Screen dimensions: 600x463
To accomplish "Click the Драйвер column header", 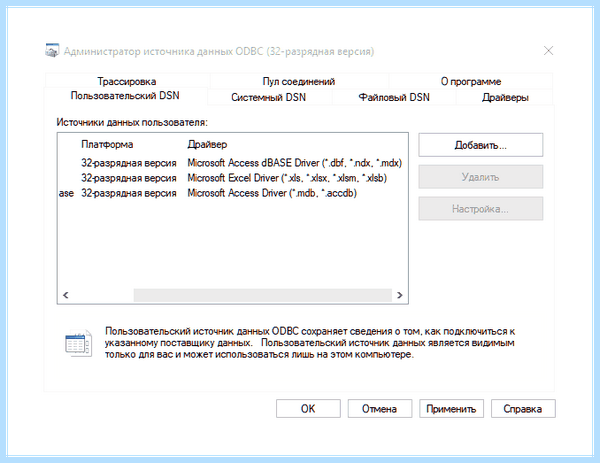I will click(207, 144).
